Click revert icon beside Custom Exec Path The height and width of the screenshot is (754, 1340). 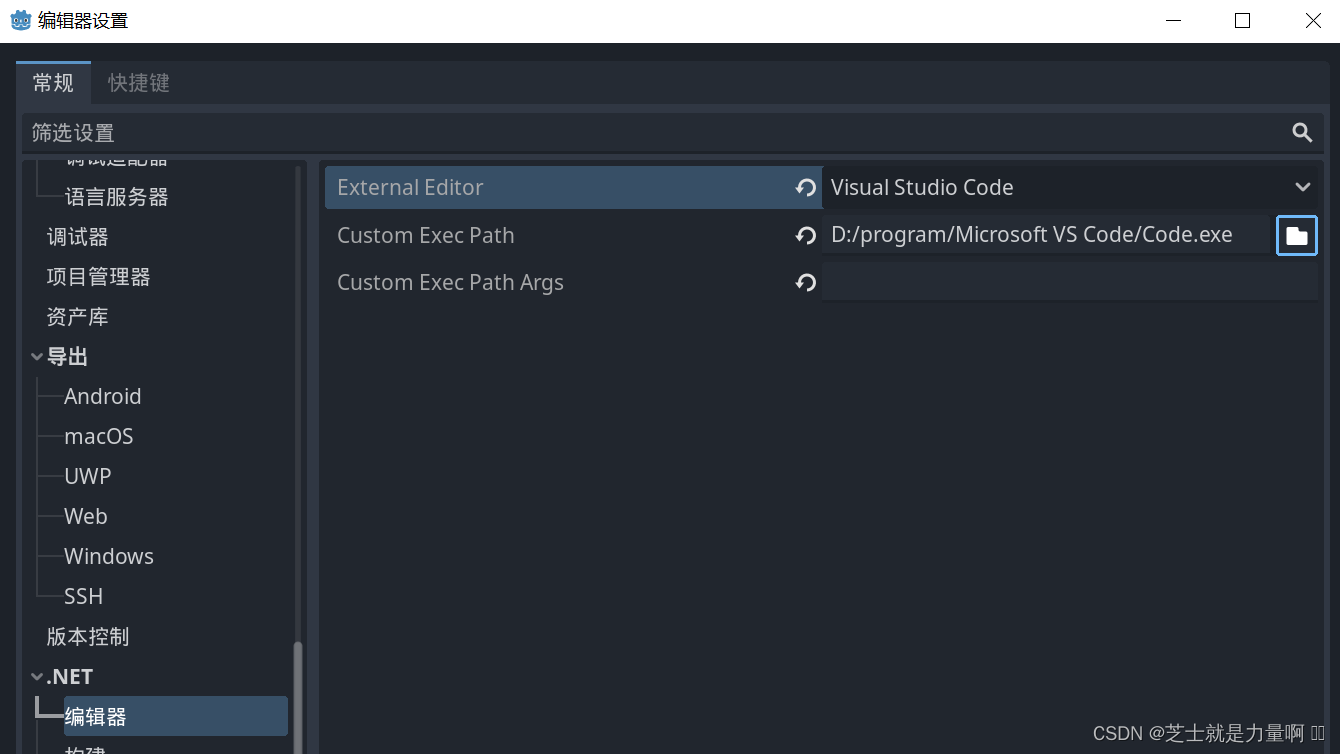tap(805, 236)
